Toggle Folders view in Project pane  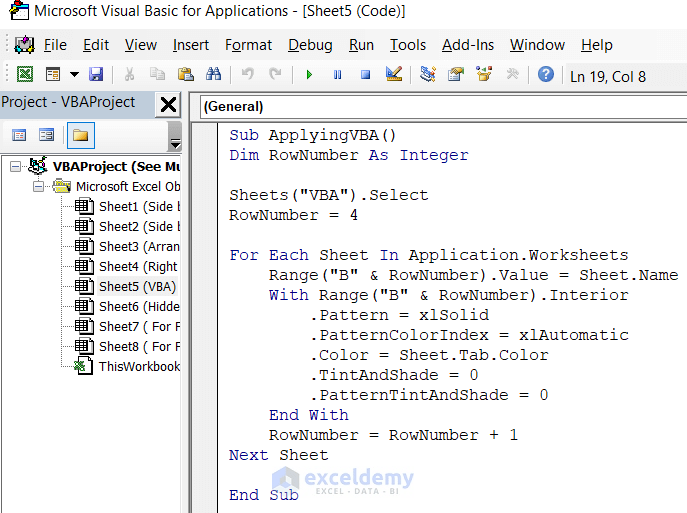pos(81,135)
